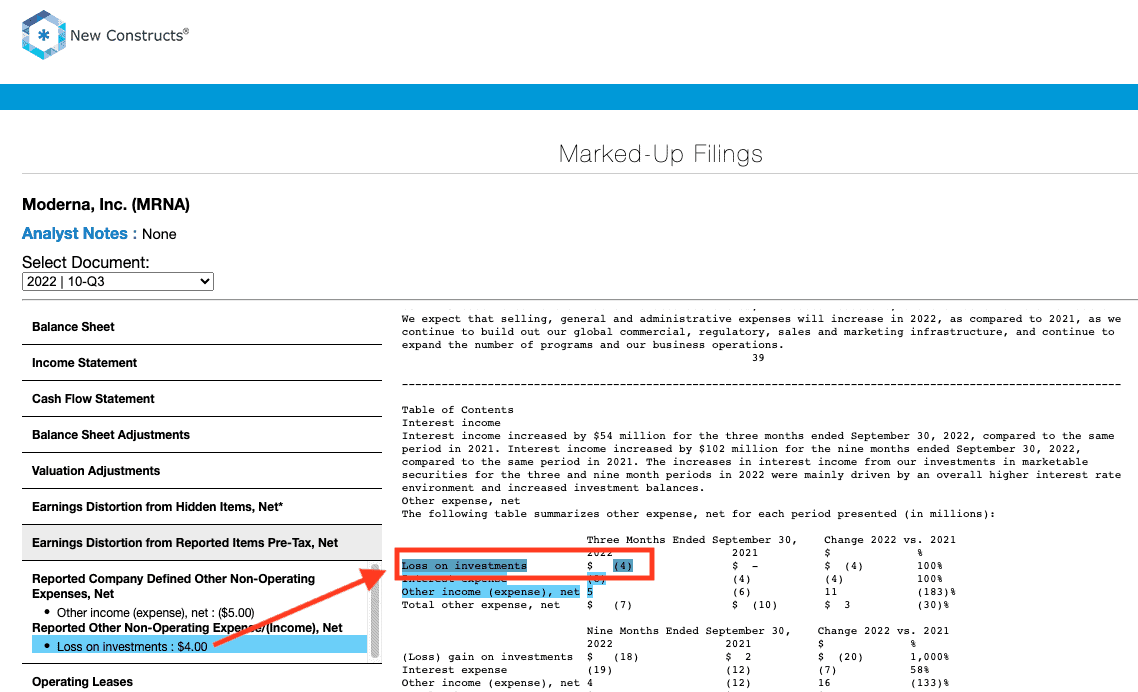Click 'Table of Contents' text in the filing
The image size is (1138, 692).
(458, 410)
